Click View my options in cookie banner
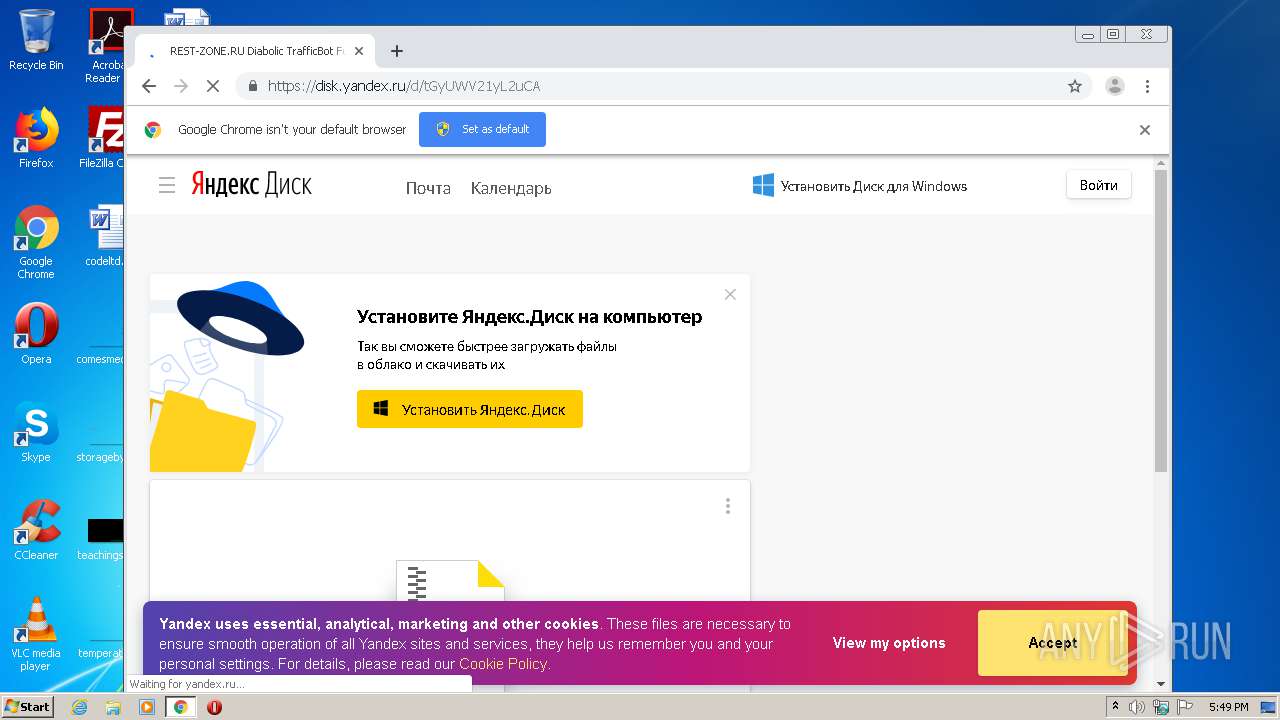The width and height of the screenshot is (1280, 720). 889,643
